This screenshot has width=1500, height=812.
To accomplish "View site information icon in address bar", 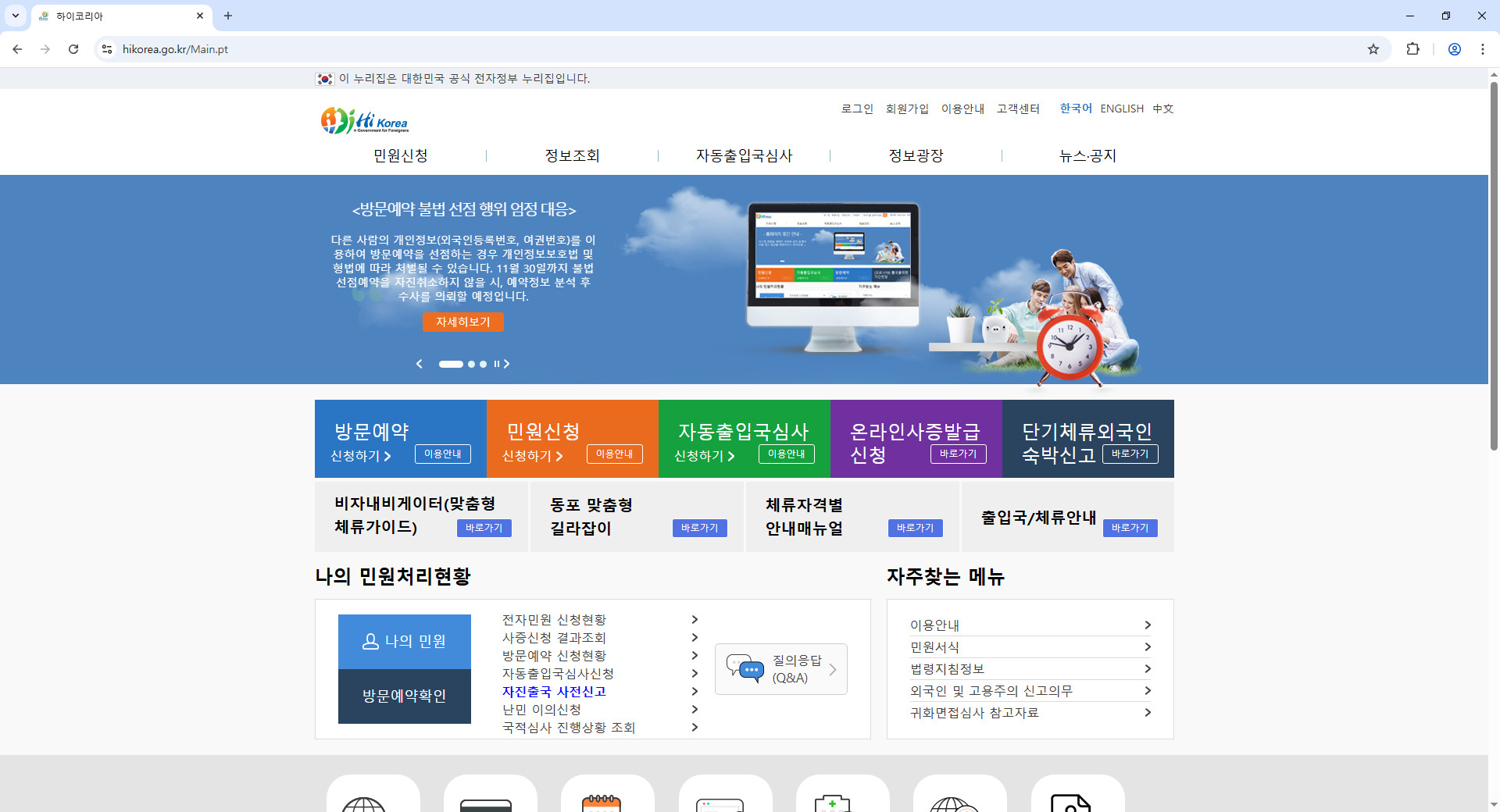I will click(107, 49).
